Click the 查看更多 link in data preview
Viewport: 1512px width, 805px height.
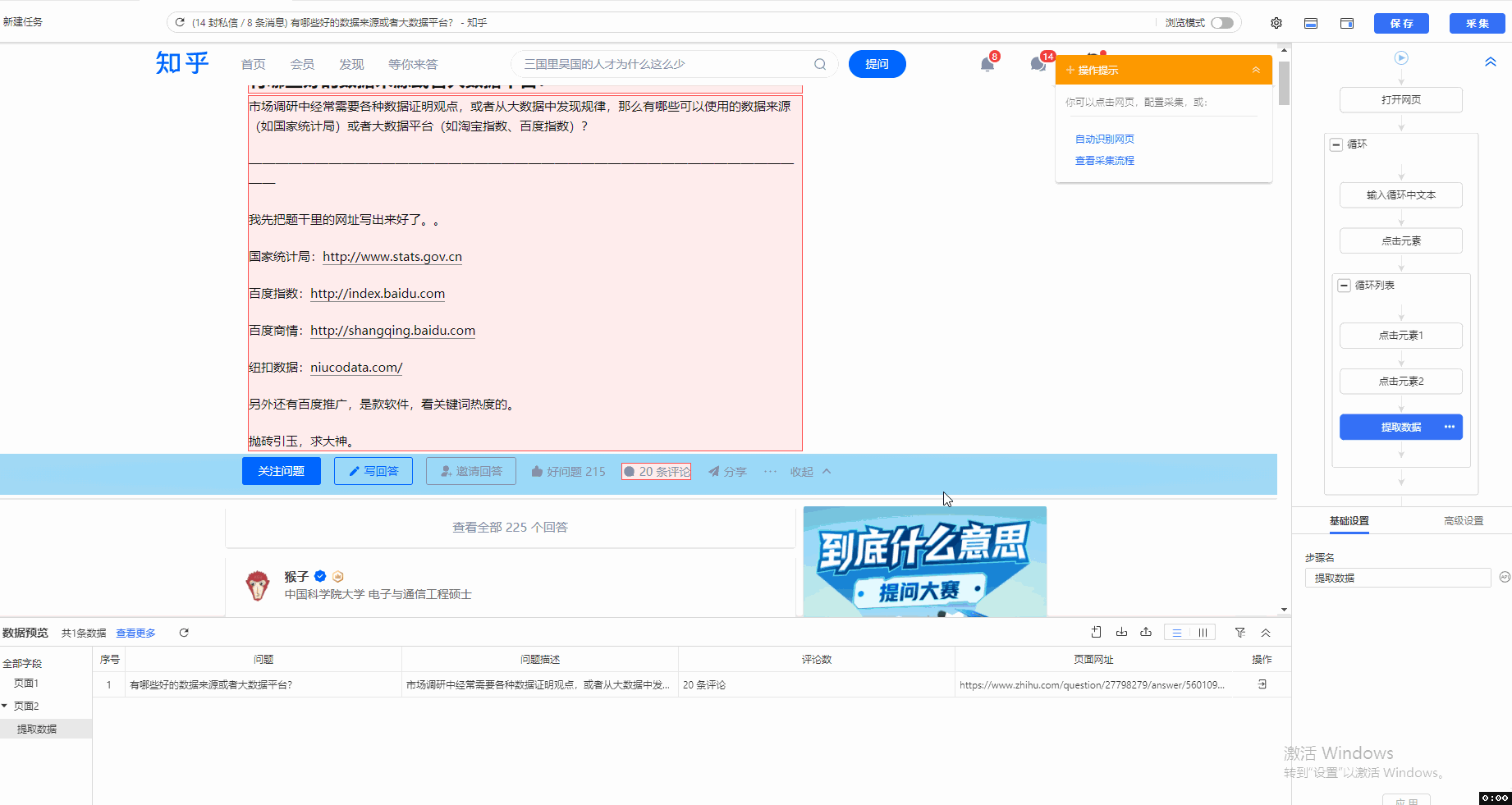coord(135,633)
